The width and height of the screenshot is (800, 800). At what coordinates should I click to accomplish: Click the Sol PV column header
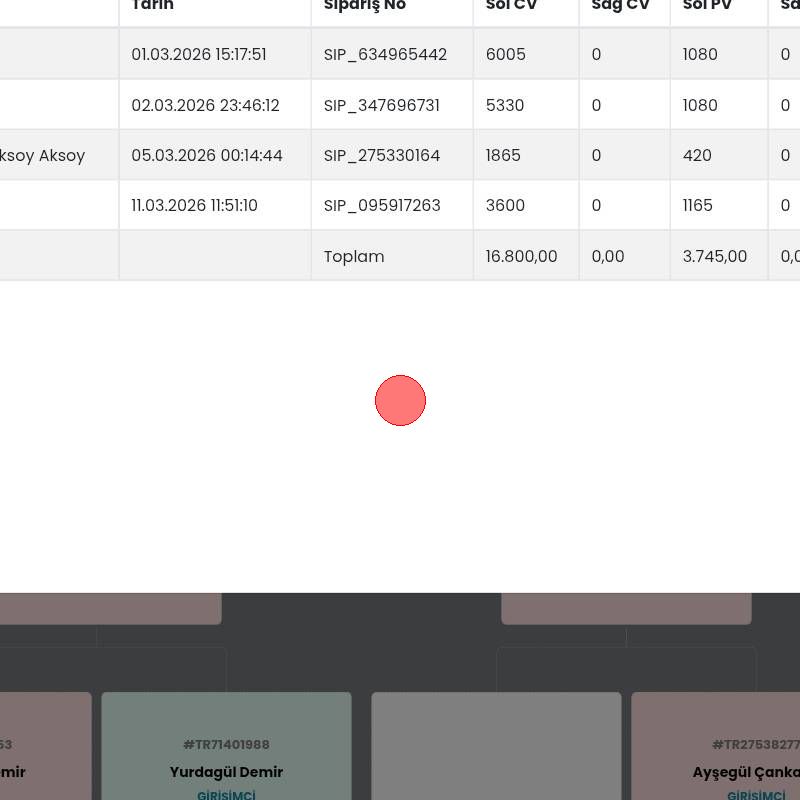tap(707, 6)
